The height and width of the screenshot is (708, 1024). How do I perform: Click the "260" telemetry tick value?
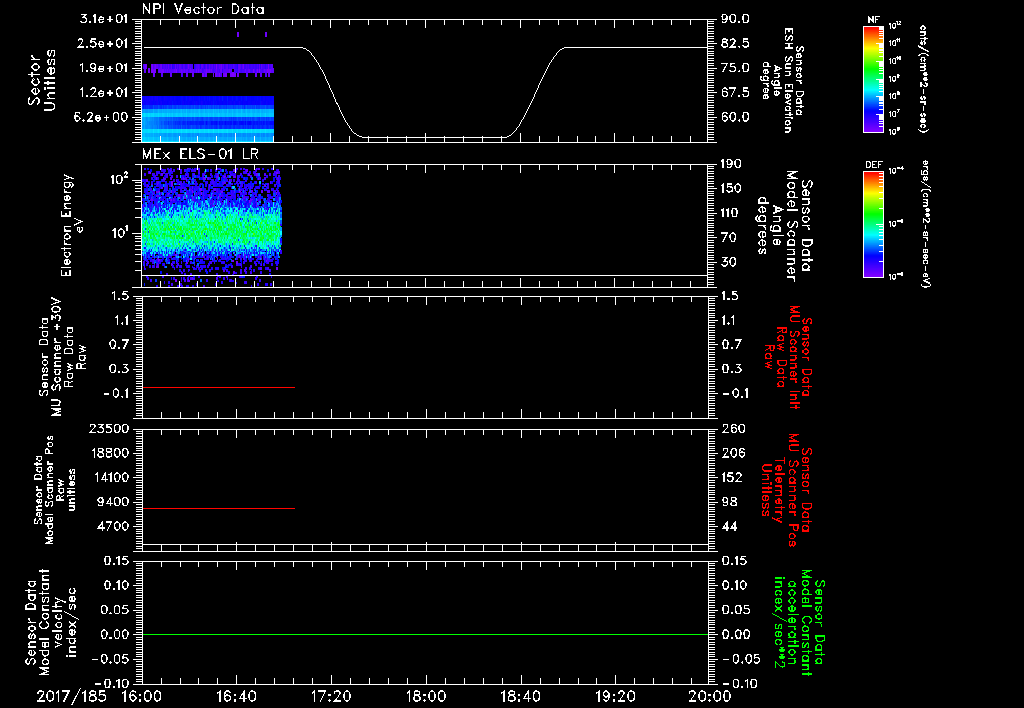coord(732,428)
